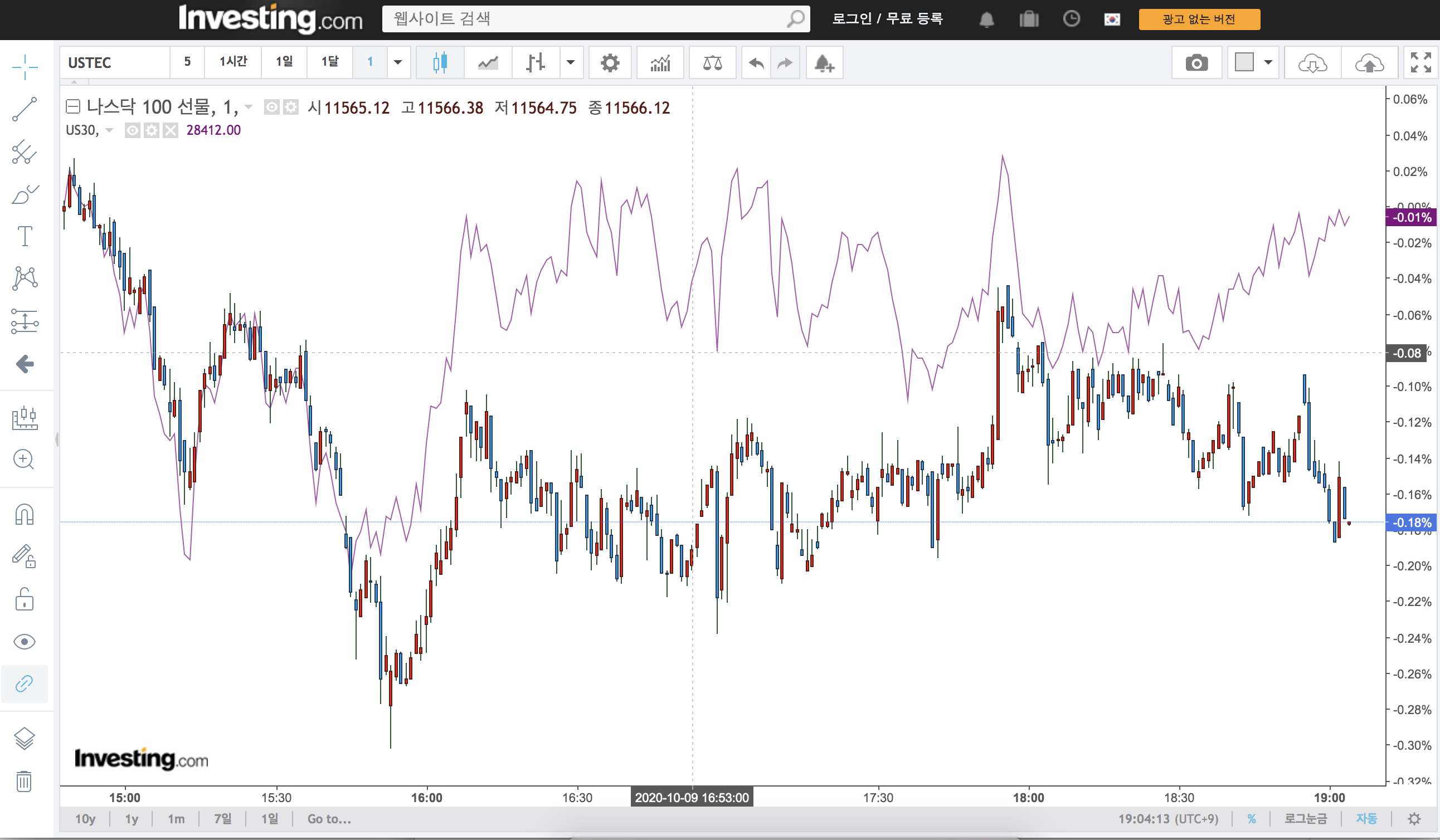The image size is (1440, 840).
Task: Toggle percent scale at bottom right
Action: pyautogui.click(x=1252, y=819)
